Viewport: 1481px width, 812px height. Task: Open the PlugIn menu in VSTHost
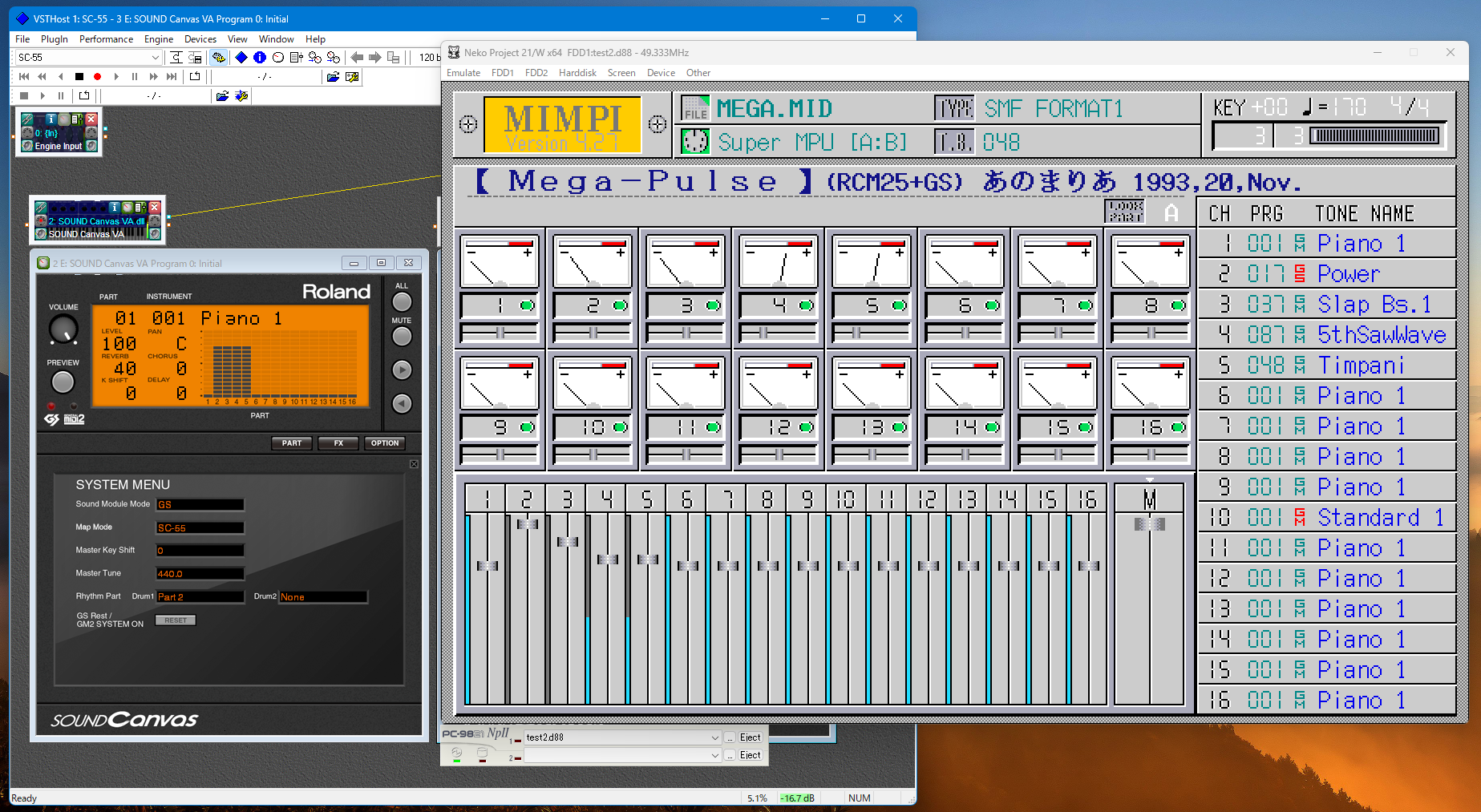click(x=55, y=38)
